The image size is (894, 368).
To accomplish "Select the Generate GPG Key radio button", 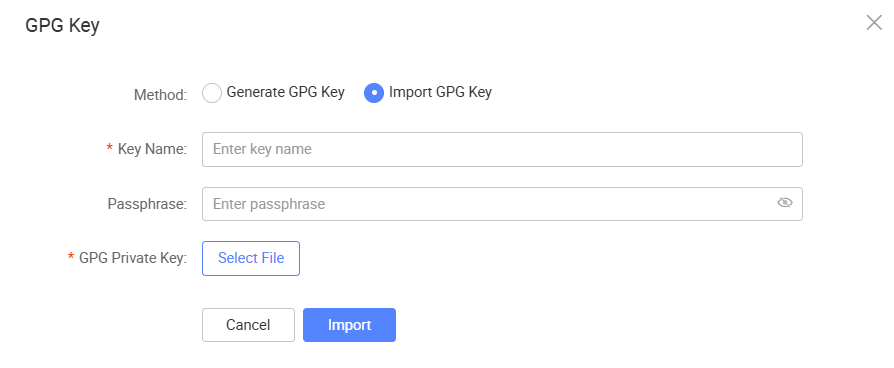I will (212, 94).
